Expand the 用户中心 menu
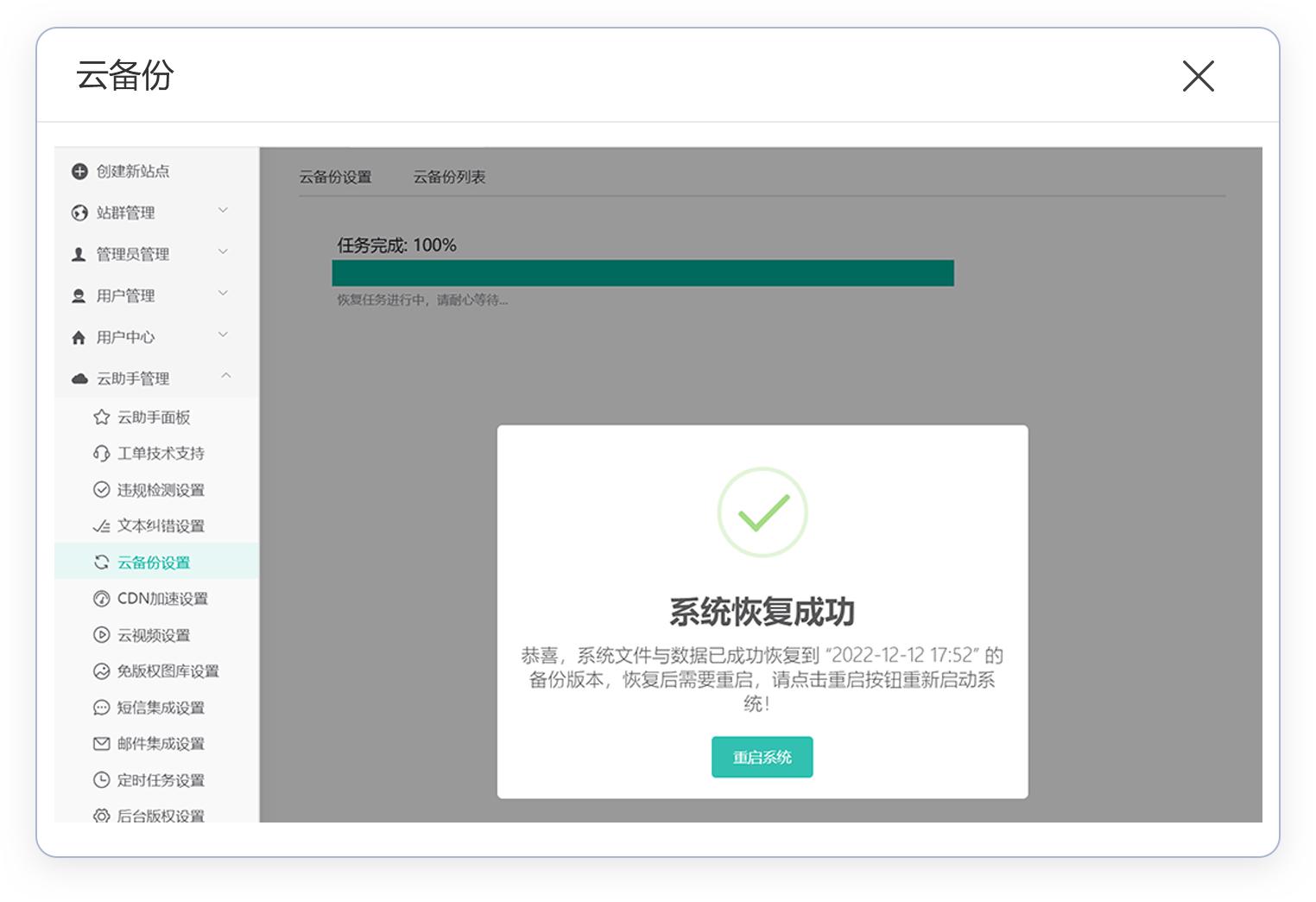Image resolution: width=1316 pixels, height=902 pixels. coord(223,335)
